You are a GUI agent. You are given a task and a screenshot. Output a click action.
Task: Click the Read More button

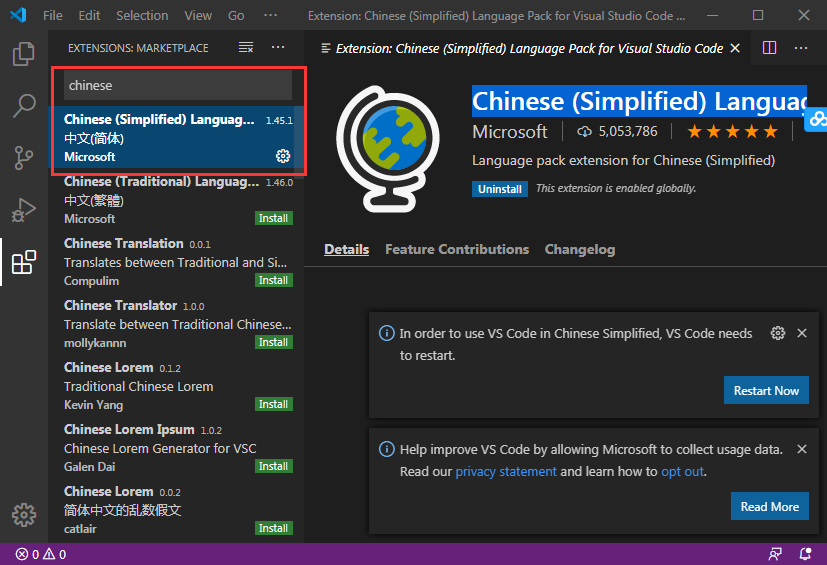click(x=770, y=506)
